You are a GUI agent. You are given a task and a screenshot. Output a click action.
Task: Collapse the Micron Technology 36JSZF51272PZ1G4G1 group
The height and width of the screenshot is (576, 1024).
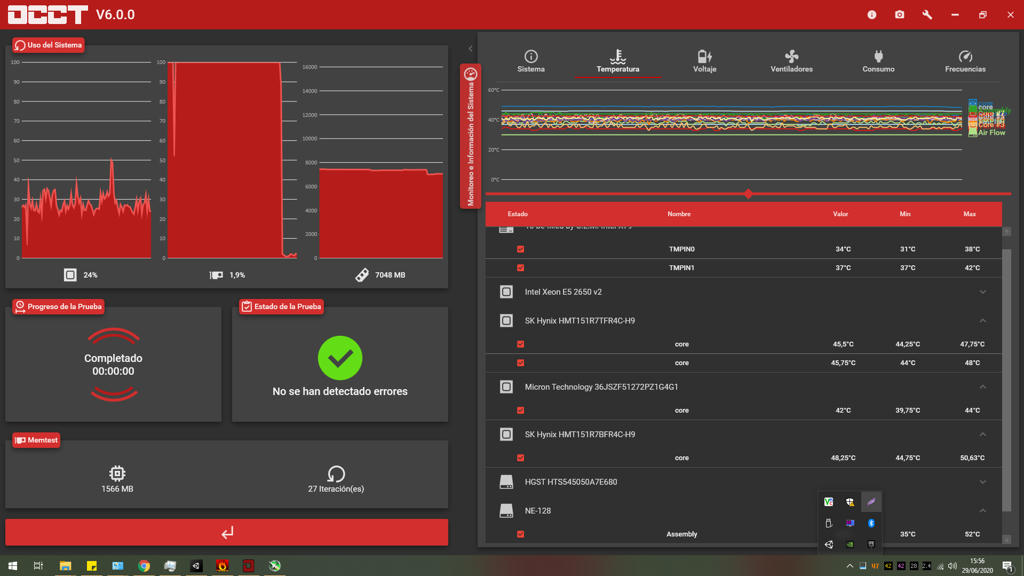click(x=982, y=387)
